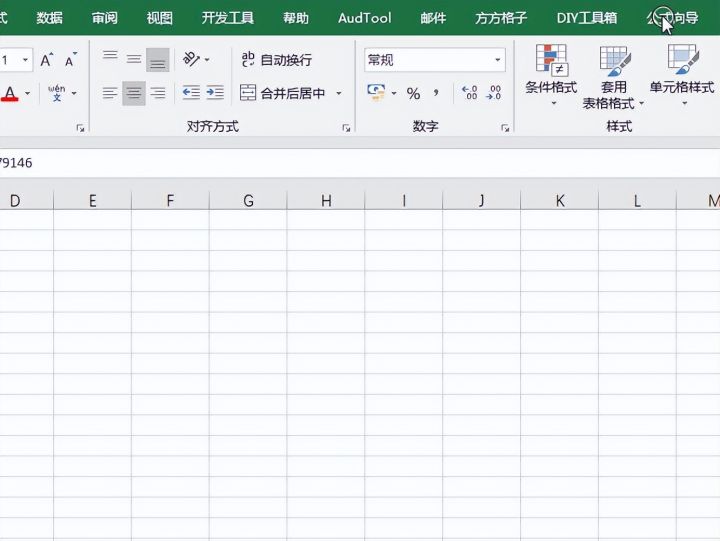Select column E header

[x=92, y=201]
